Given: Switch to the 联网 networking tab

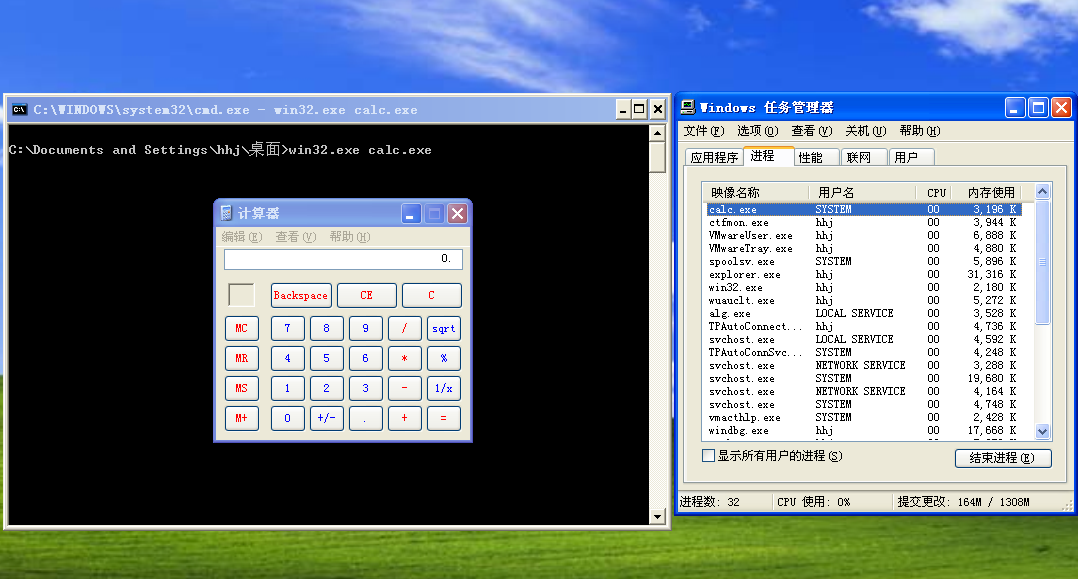Looking at the screenshot, I should pos(864,157).
